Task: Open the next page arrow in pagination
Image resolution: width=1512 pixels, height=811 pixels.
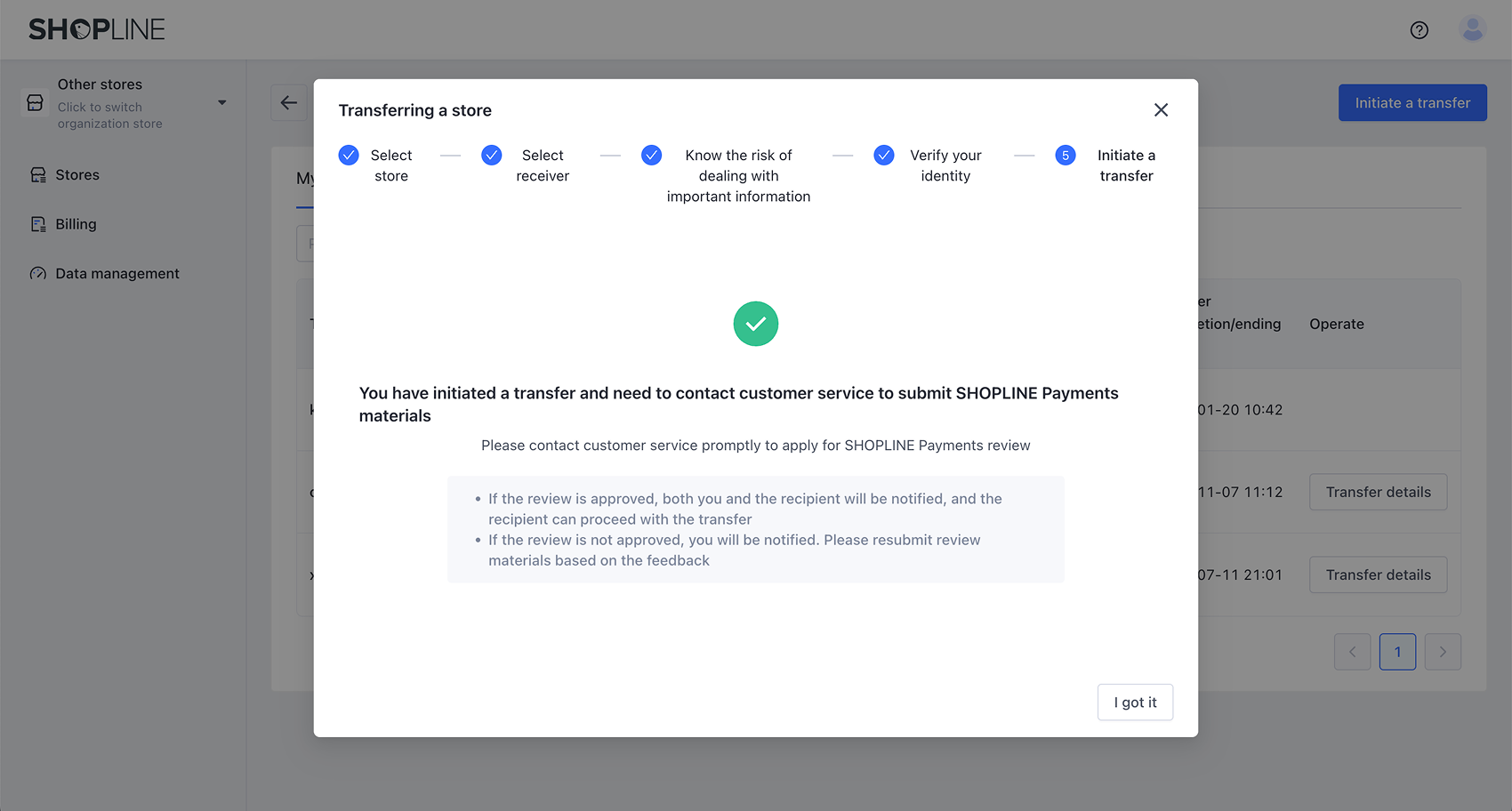Action: (1442, 652)
